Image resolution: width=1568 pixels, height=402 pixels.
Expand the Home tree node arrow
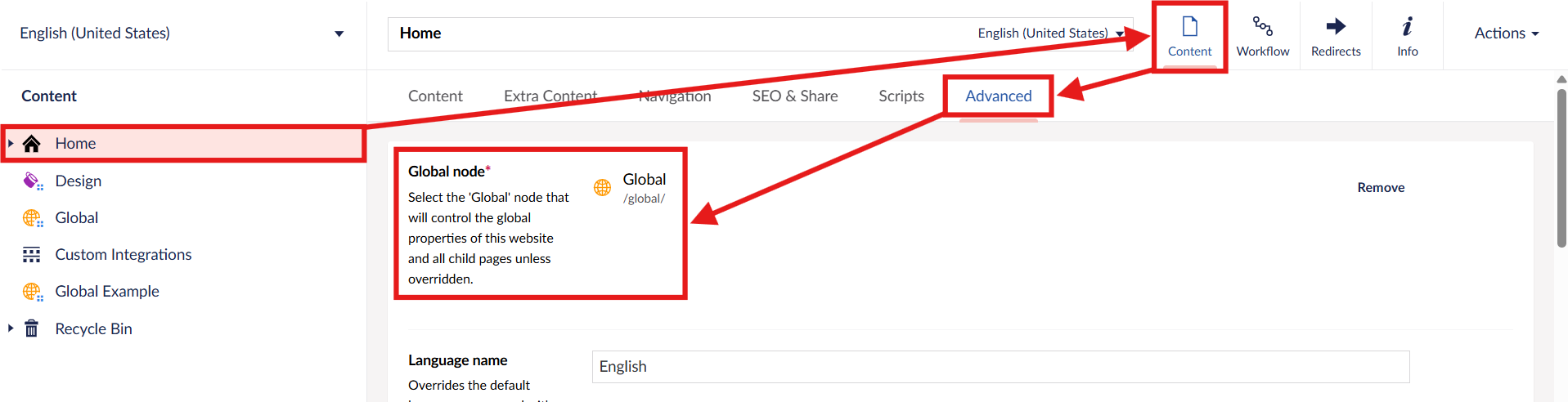(11, 143)
